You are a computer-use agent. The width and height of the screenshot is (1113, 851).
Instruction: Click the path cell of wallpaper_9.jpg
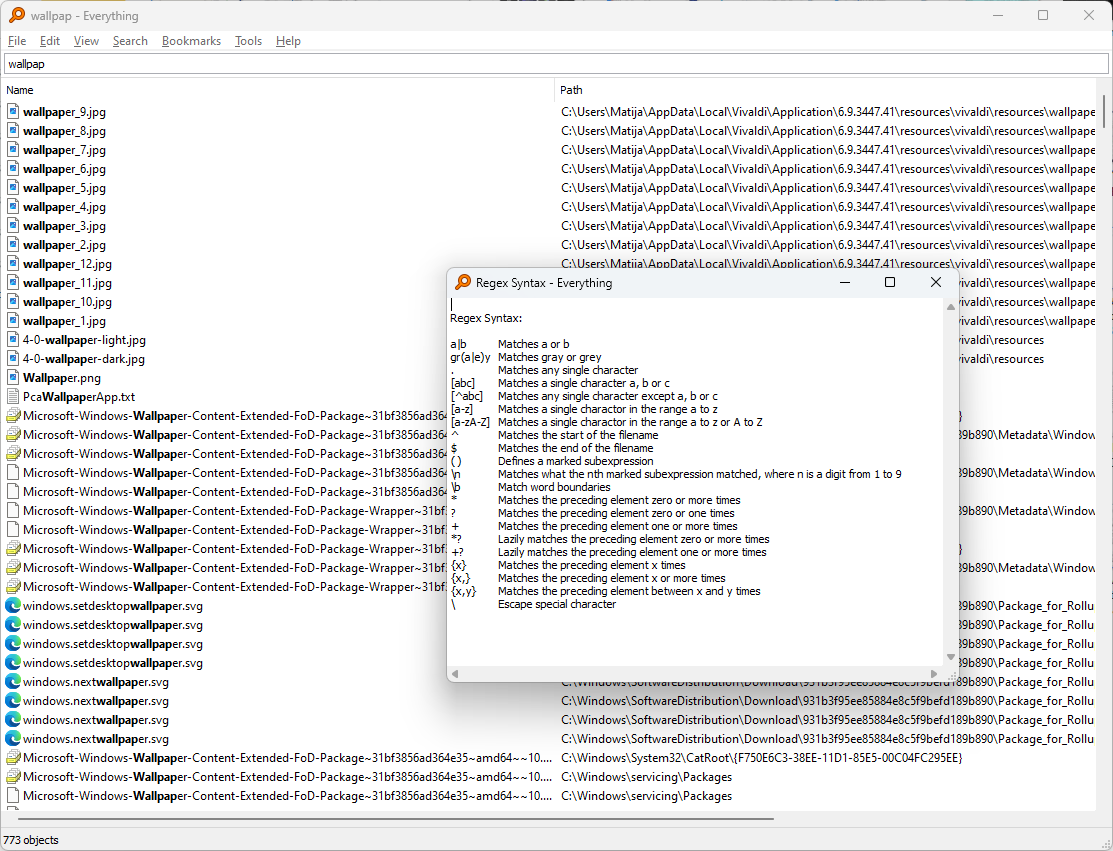coord(828,112)
